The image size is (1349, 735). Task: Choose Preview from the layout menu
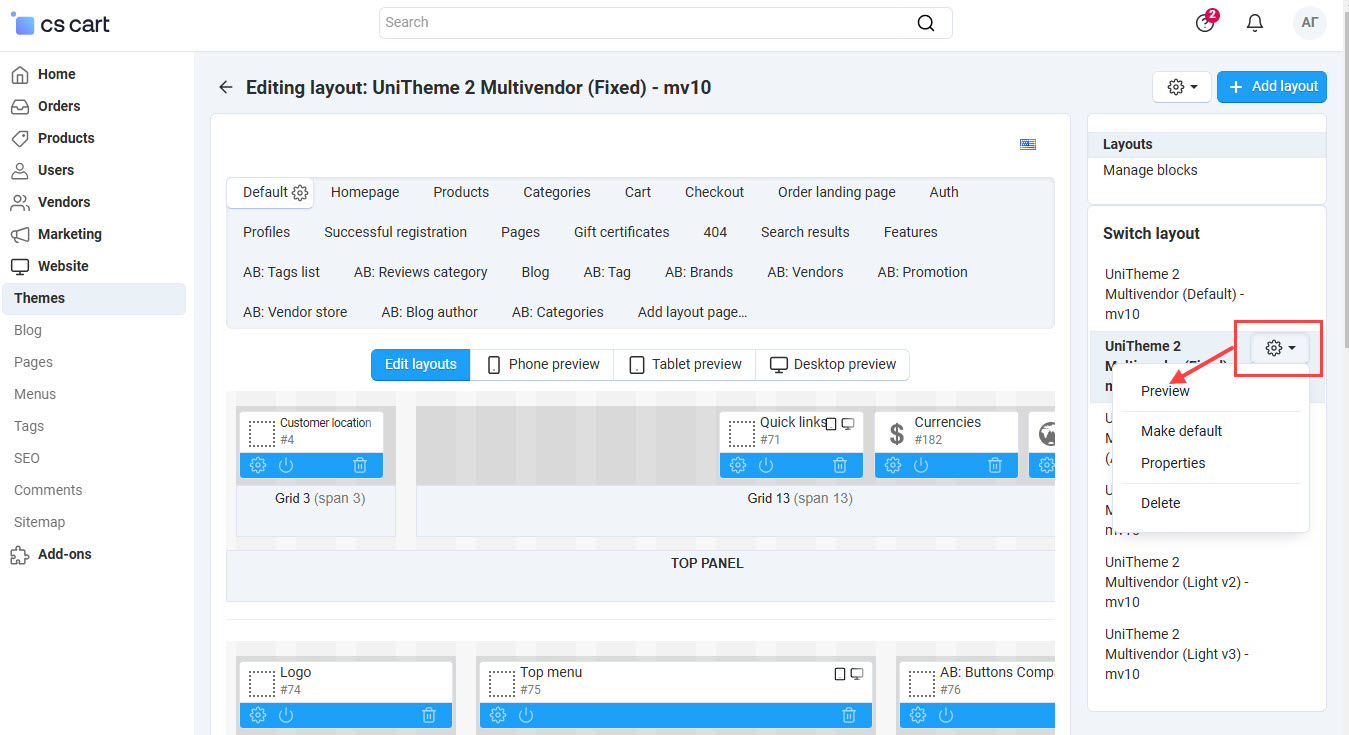click(x=1165, y=391)
